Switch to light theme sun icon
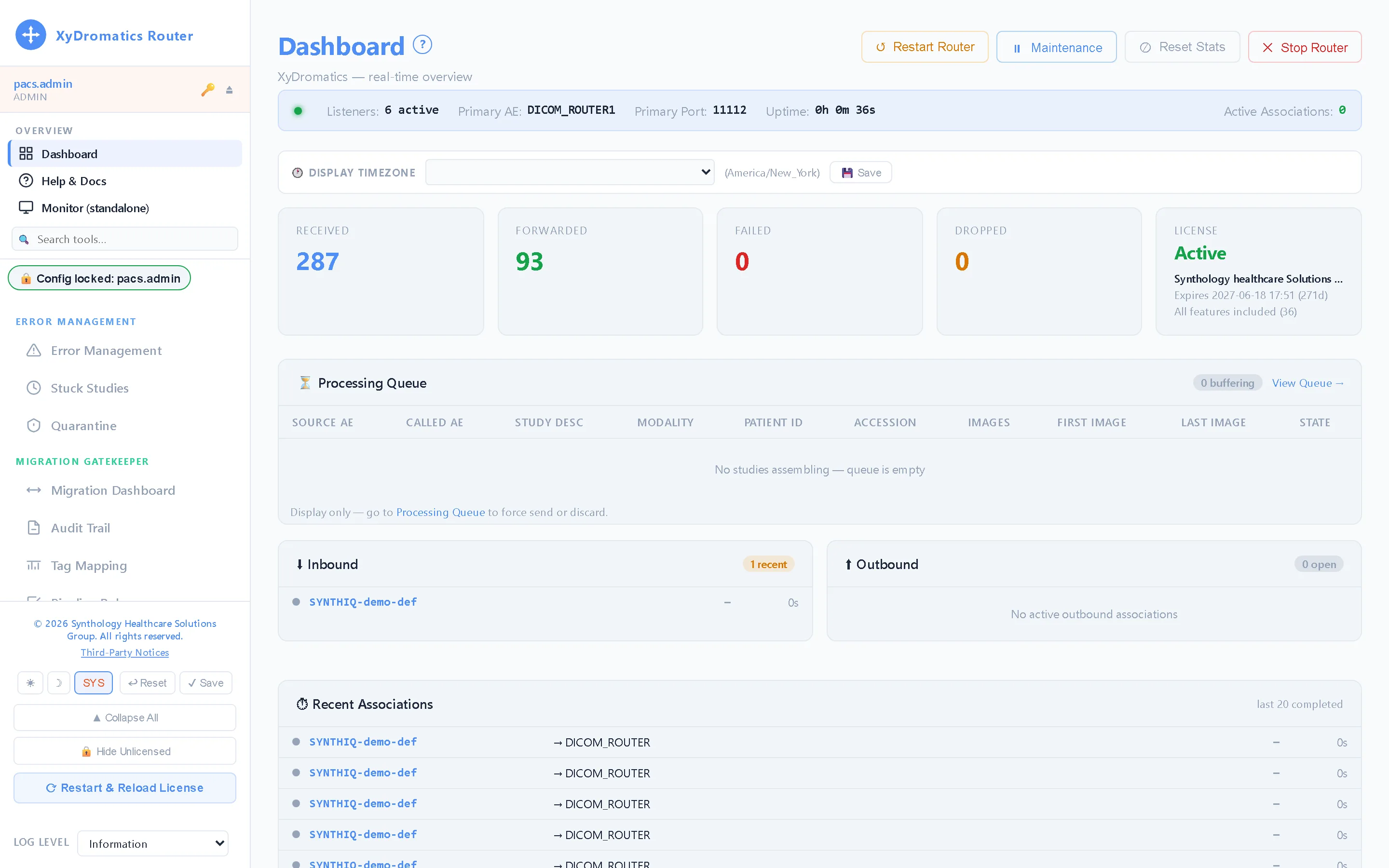The image size is (1389, 868). coord(30,682)
